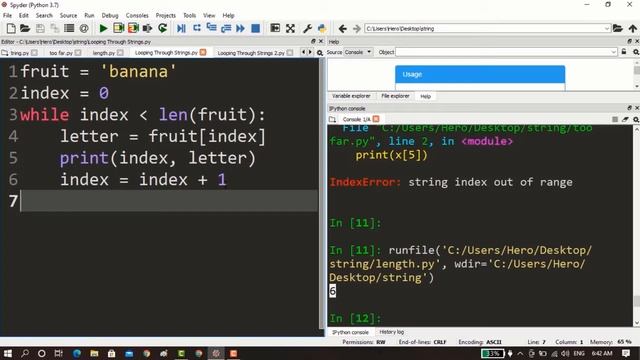640x360 pixels.
Task: Run cell and advance to next
Action: (x=133, y=28)
